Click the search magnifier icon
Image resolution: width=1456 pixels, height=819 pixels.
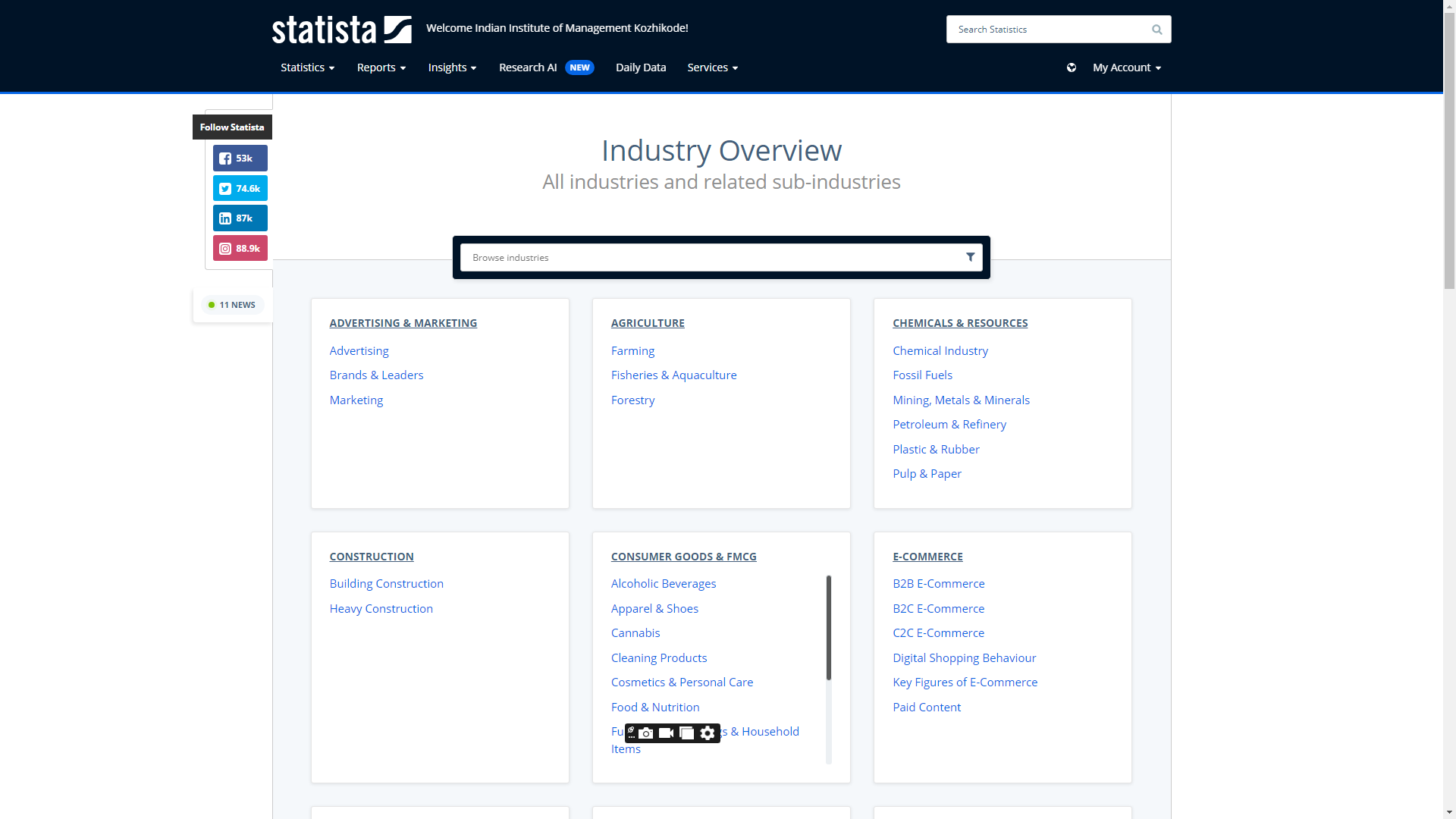pos(1156,30)
